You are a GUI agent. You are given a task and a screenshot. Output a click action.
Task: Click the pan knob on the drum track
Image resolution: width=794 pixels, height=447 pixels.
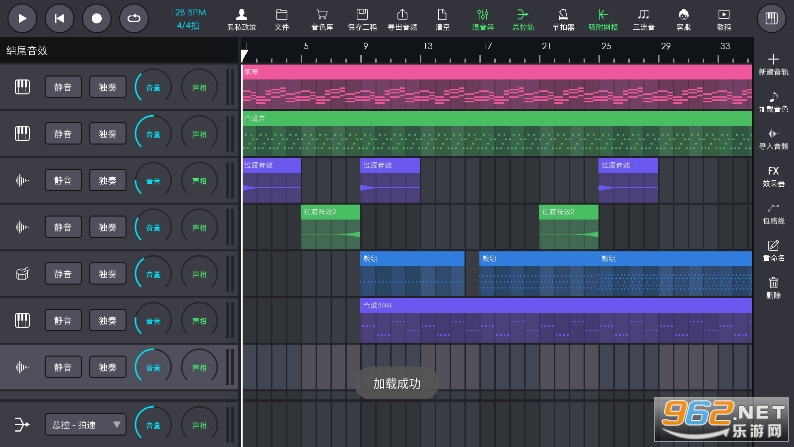(199, 273)
